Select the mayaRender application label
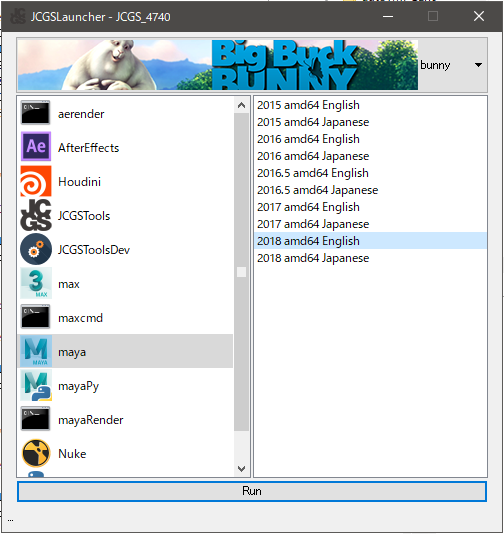 (x=91, y=420)
